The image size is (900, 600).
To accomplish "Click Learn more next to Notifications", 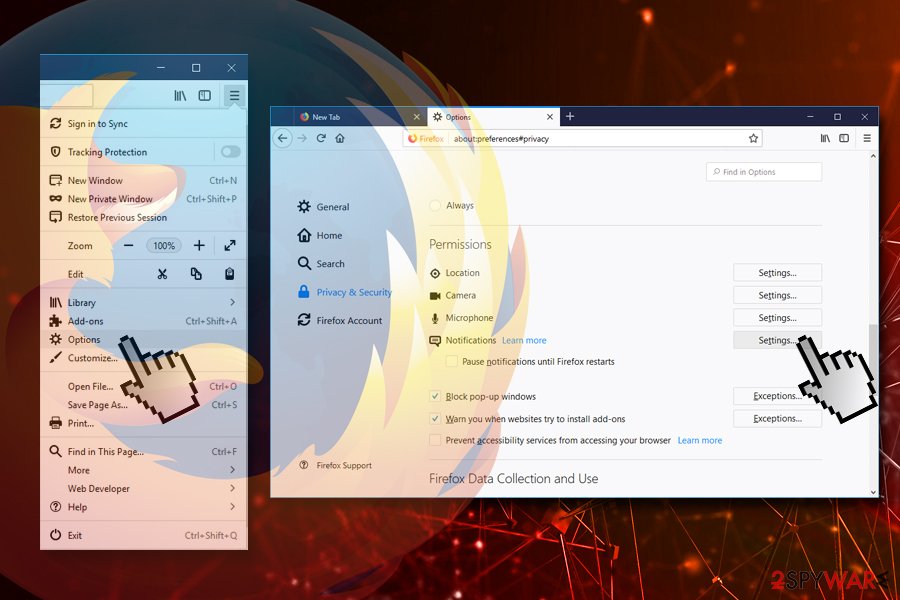I will tap(524, 340).
